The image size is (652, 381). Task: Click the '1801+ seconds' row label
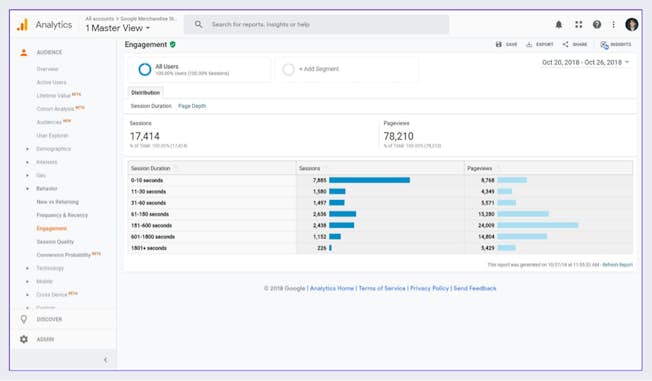click(149, 248)
